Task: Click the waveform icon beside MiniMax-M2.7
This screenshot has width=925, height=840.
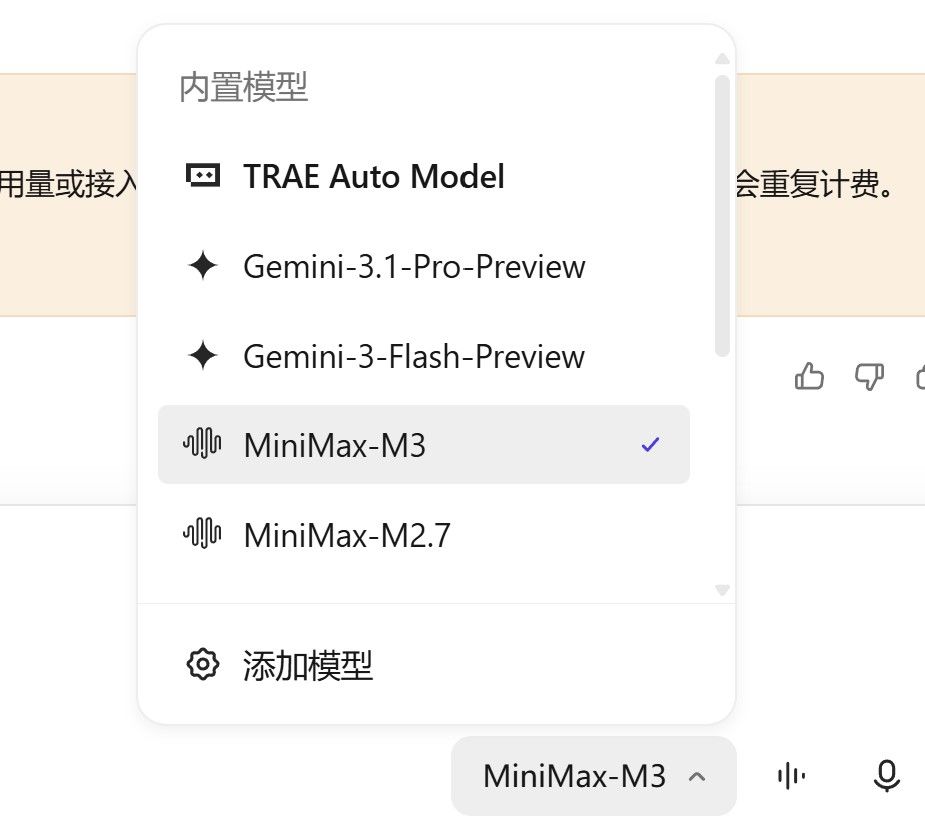Action: click(x=202, y=533)
